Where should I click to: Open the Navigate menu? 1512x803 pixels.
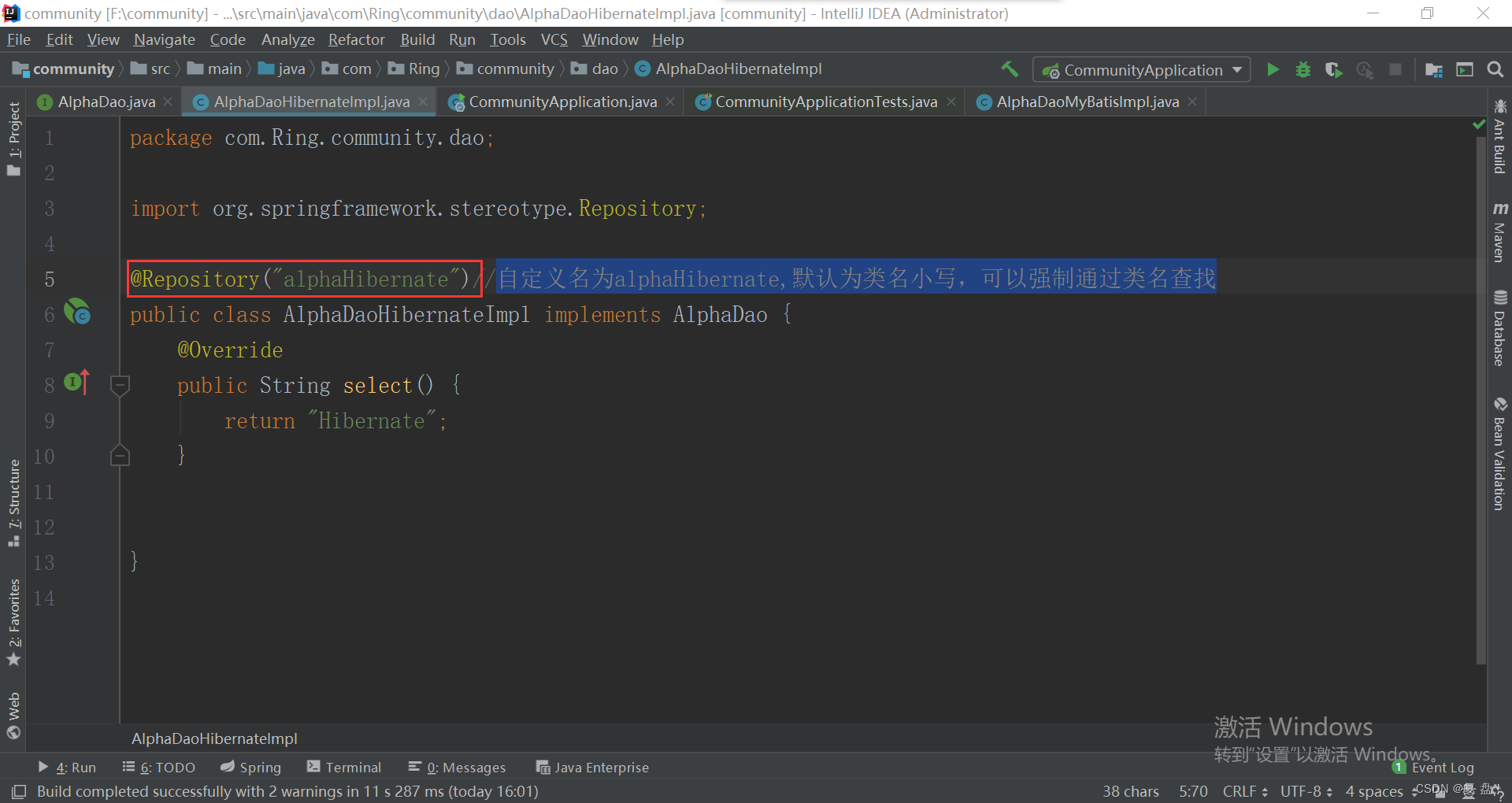164,39
